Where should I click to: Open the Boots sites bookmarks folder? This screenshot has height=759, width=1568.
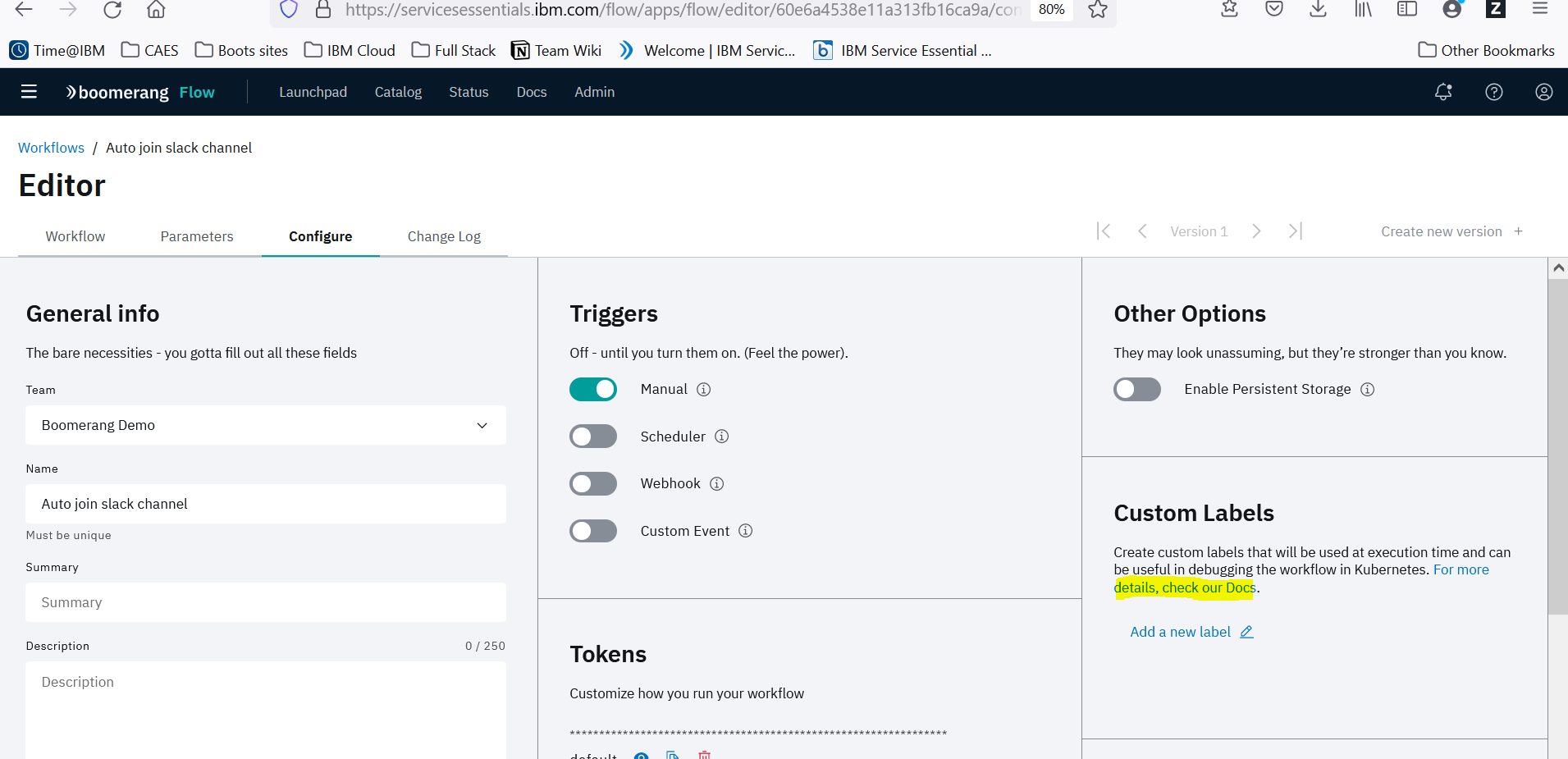(x=241, y=50)
